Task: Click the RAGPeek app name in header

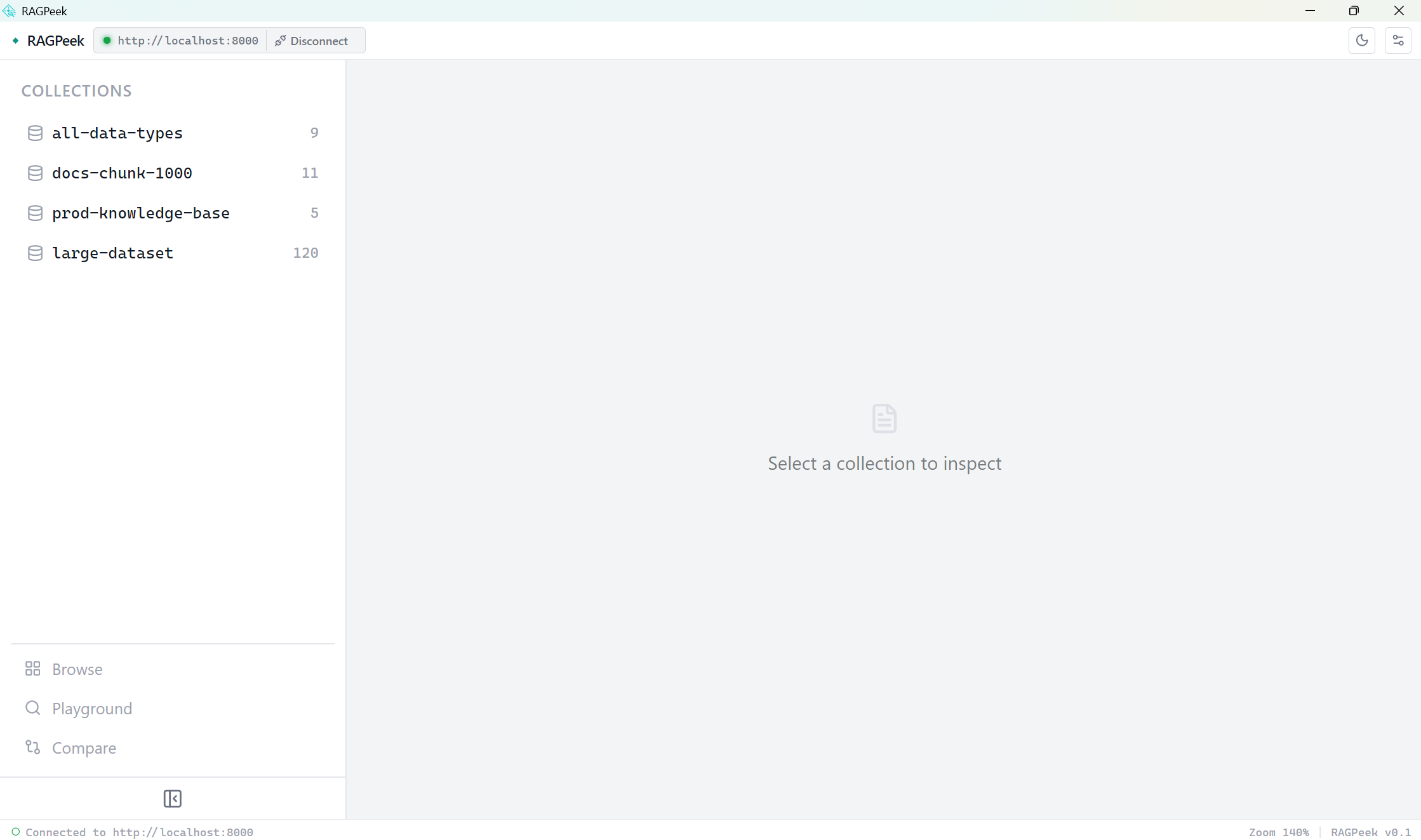Action: pos(56,41)
